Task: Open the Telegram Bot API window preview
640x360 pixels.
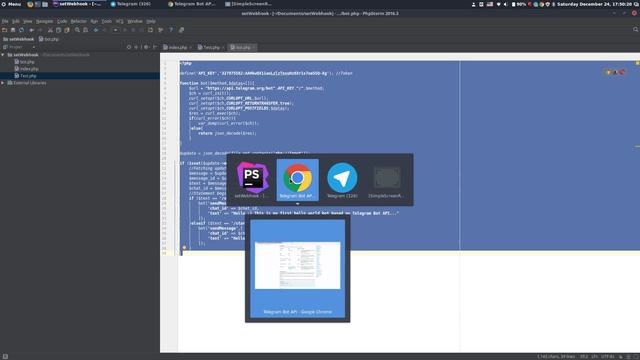Action: pos(298,269)
